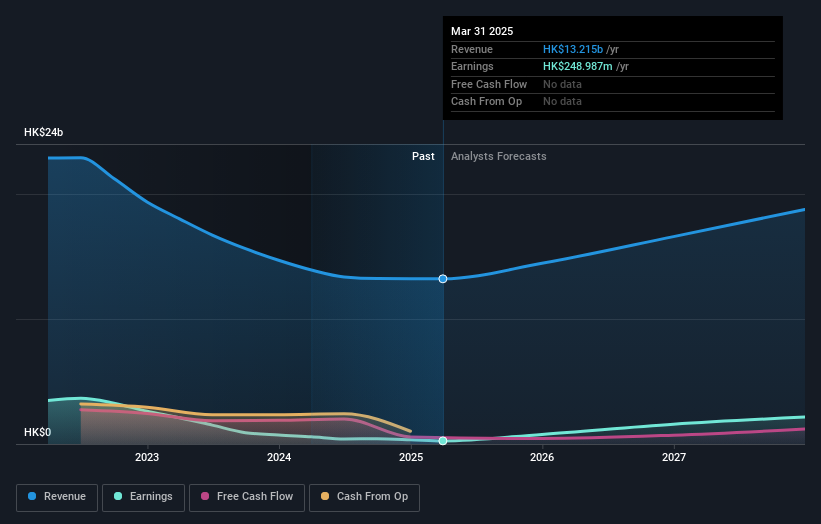The height and width of the screenshot is (524, 821).
Task: Toggle the Free Cash Flow legend series
Action: pos(247,497)
